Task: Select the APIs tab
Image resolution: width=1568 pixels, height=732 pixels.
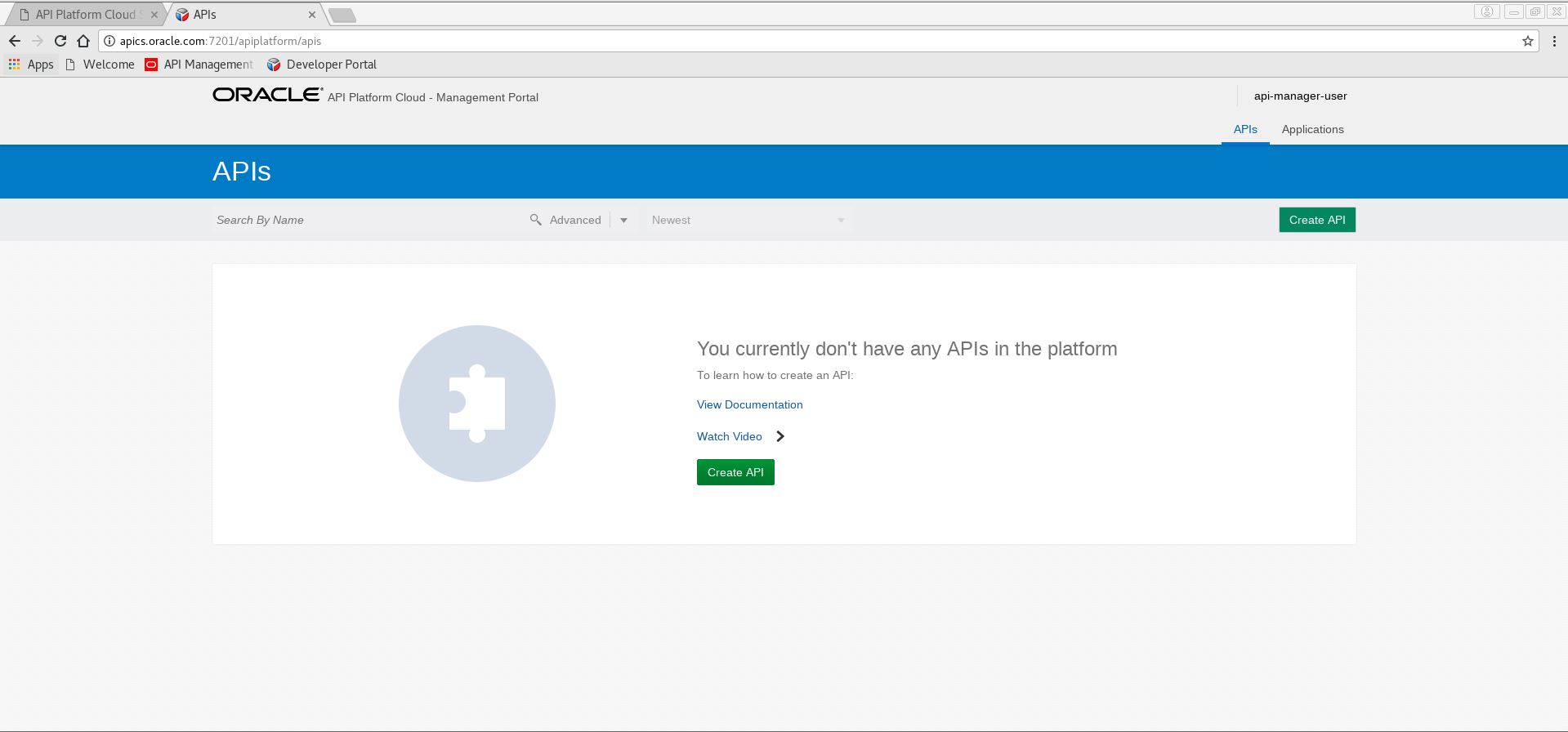Action: (1244, 129)
